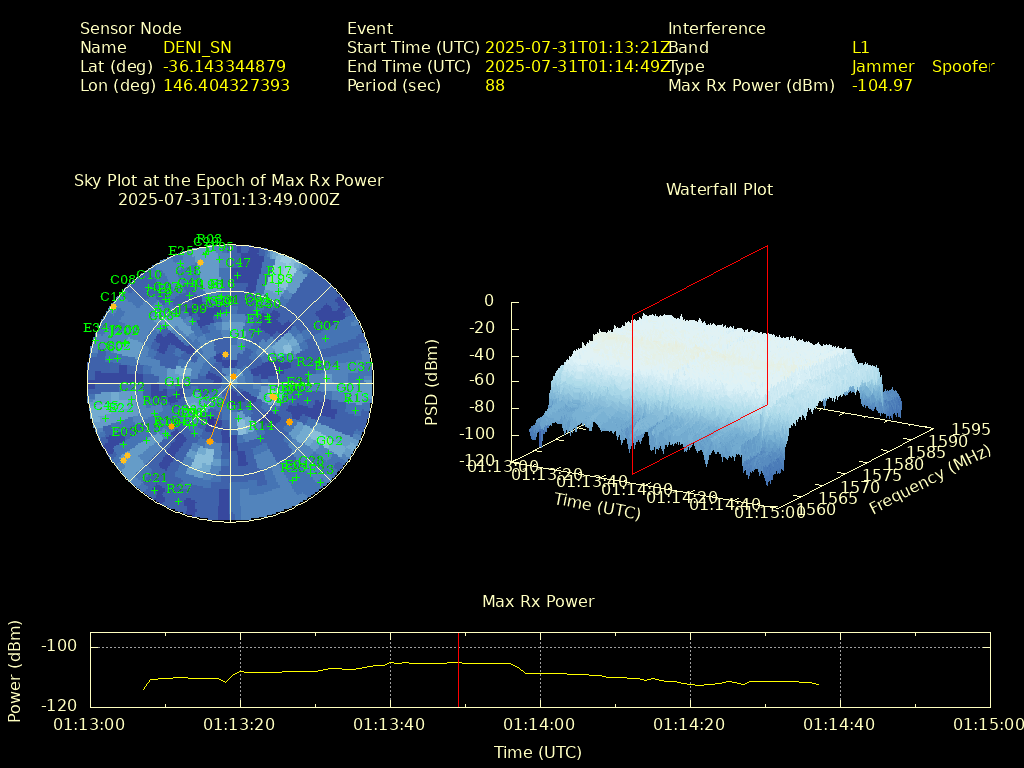
Task: Click the Max Rx Power value -104.97
Action: 882,85
